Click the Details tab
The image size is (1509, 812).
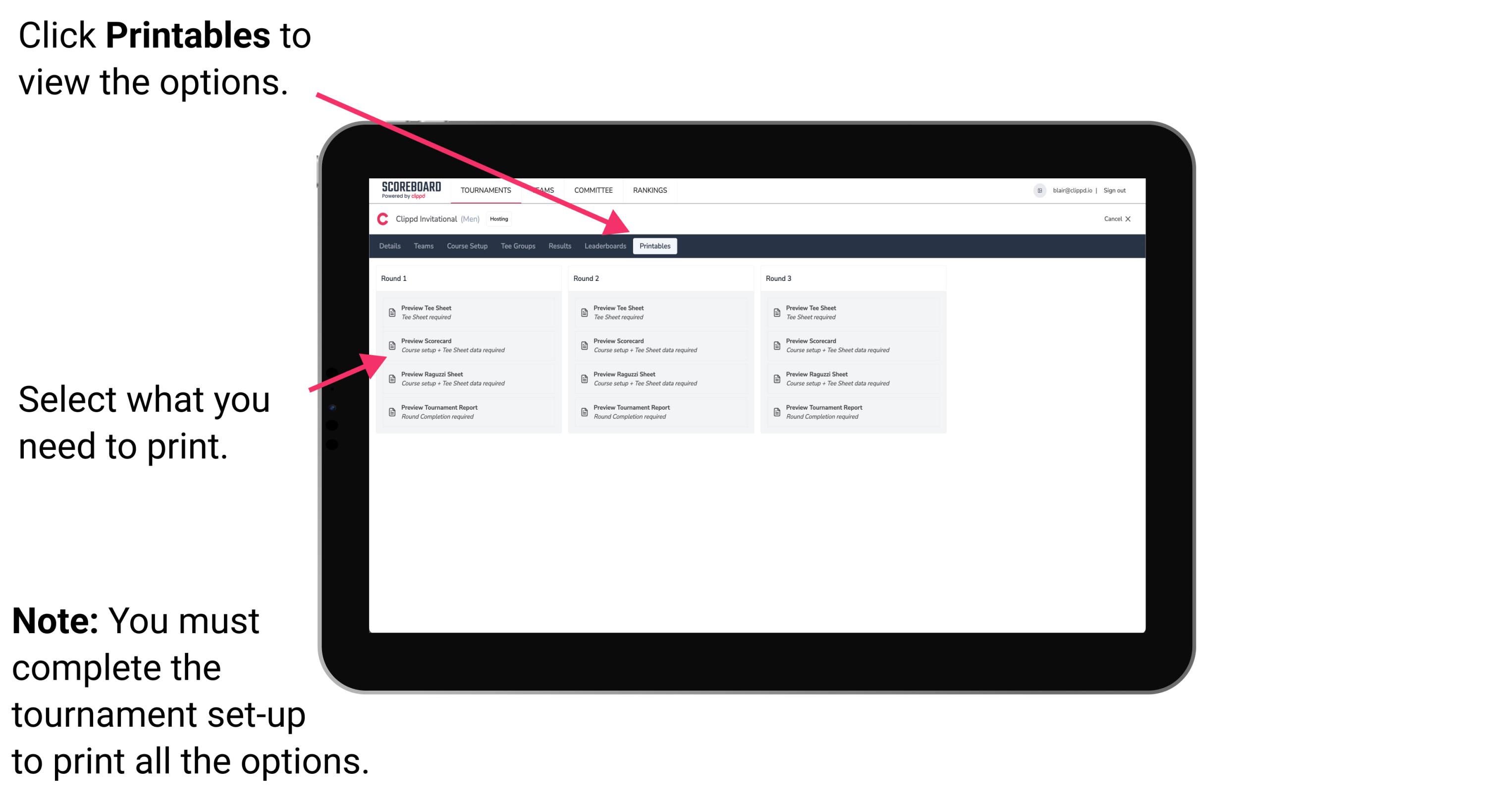click(x=390, y=246)
